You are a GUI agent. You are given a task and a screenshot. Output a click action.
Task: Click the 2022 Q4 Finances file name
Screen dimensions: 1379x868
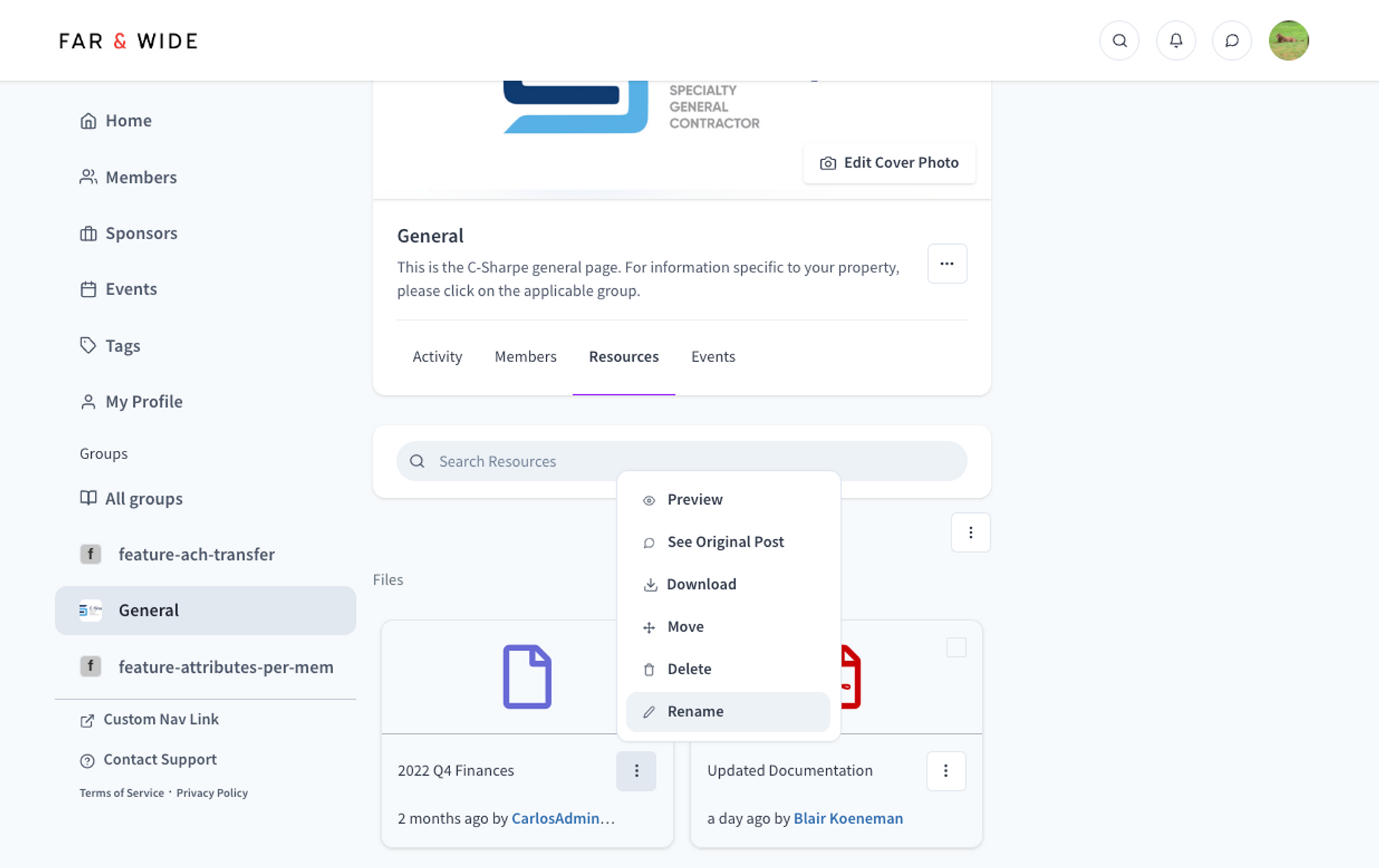[x=456, y=771]
